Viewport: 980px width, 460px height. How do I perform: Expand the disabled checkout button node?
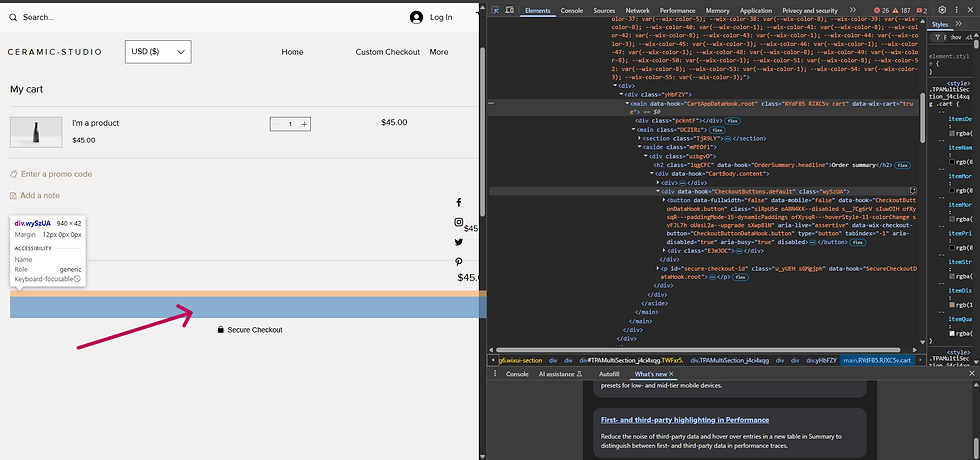click(x=664, y=200)
